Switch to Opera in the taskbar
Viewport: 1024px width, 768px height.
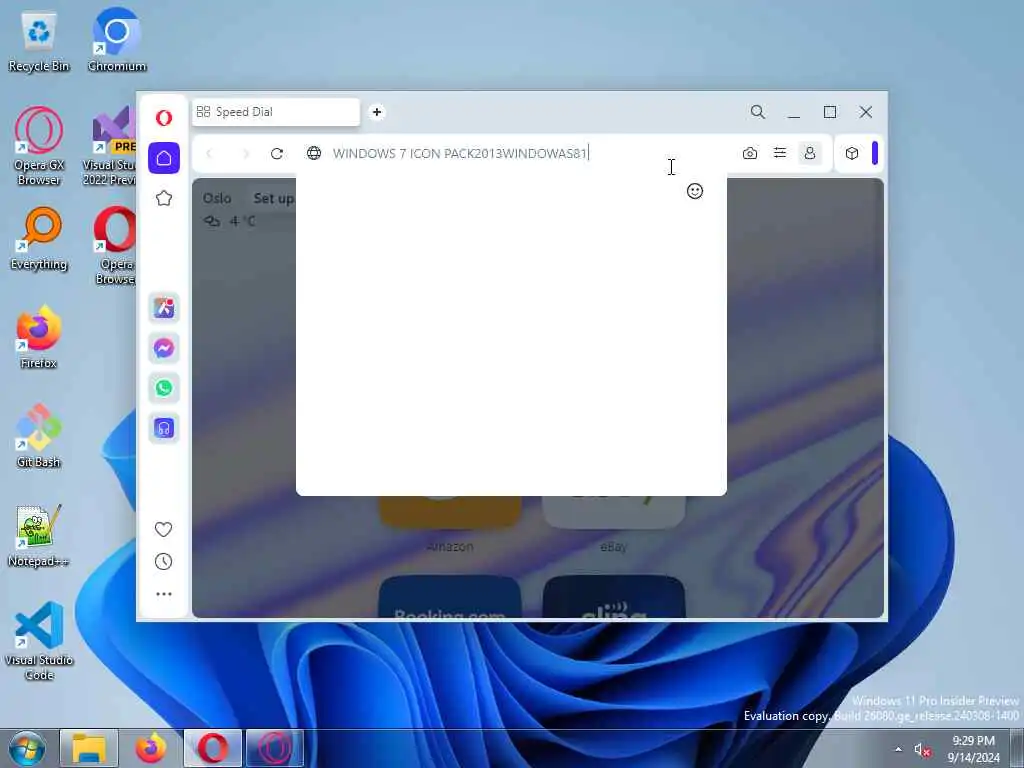213,748
